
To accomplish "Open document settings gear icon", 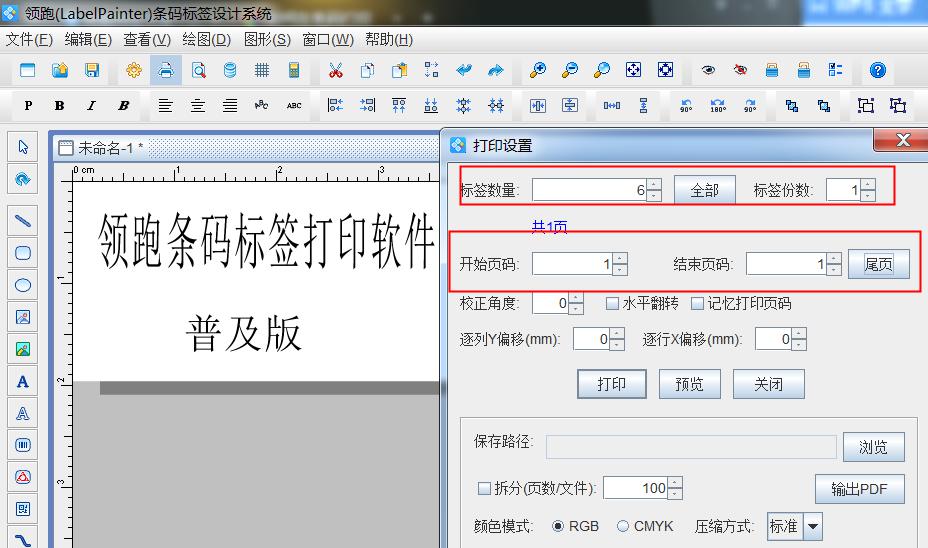I will point(134,70).
